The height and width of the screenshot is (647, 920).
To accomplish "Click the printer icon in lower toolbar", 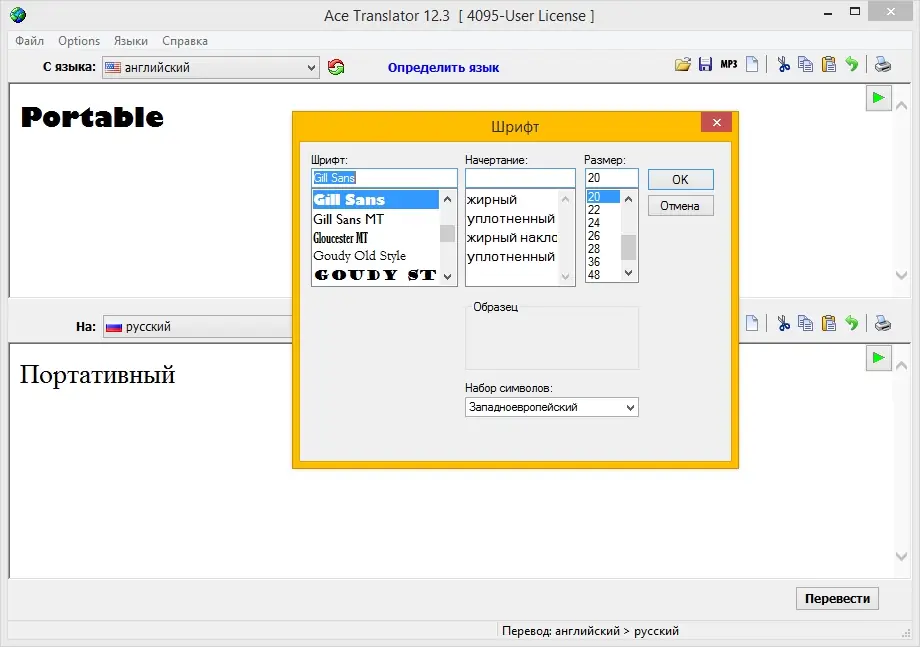I will coord(882,323).
